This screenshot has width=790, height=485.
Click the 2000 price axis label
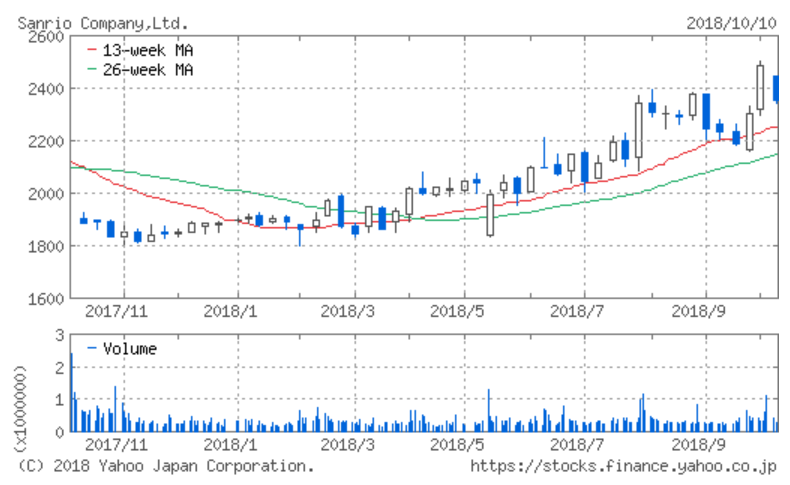pyautogui.click(x=48, y=194)
